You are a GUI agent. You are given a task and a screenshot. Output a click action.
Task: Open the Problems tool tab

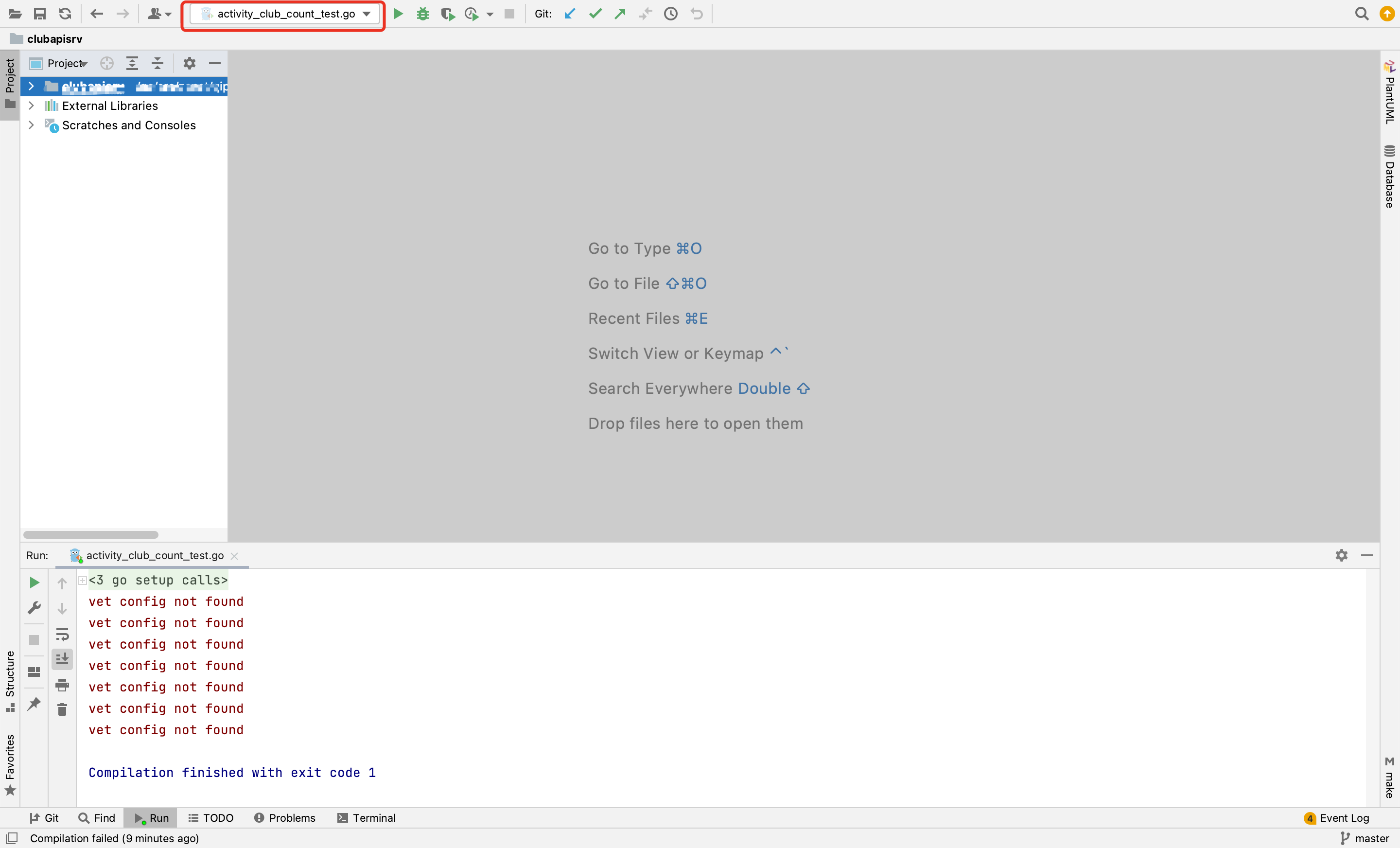pyautogui.click(x=285, y=817)
